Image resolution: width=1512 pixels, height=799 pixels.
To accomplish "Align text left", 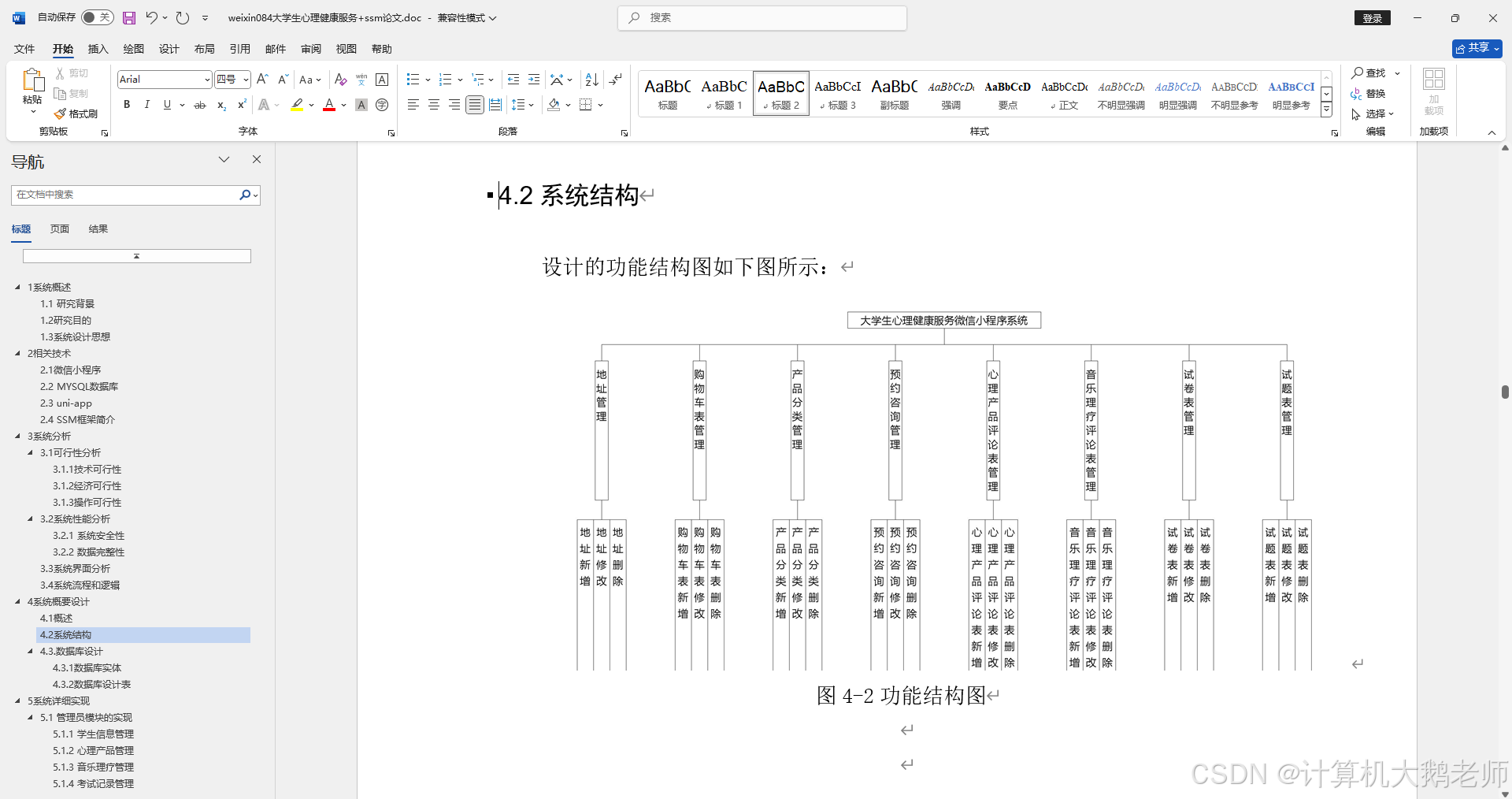I will pyautogui.click(x=413, y=105).
